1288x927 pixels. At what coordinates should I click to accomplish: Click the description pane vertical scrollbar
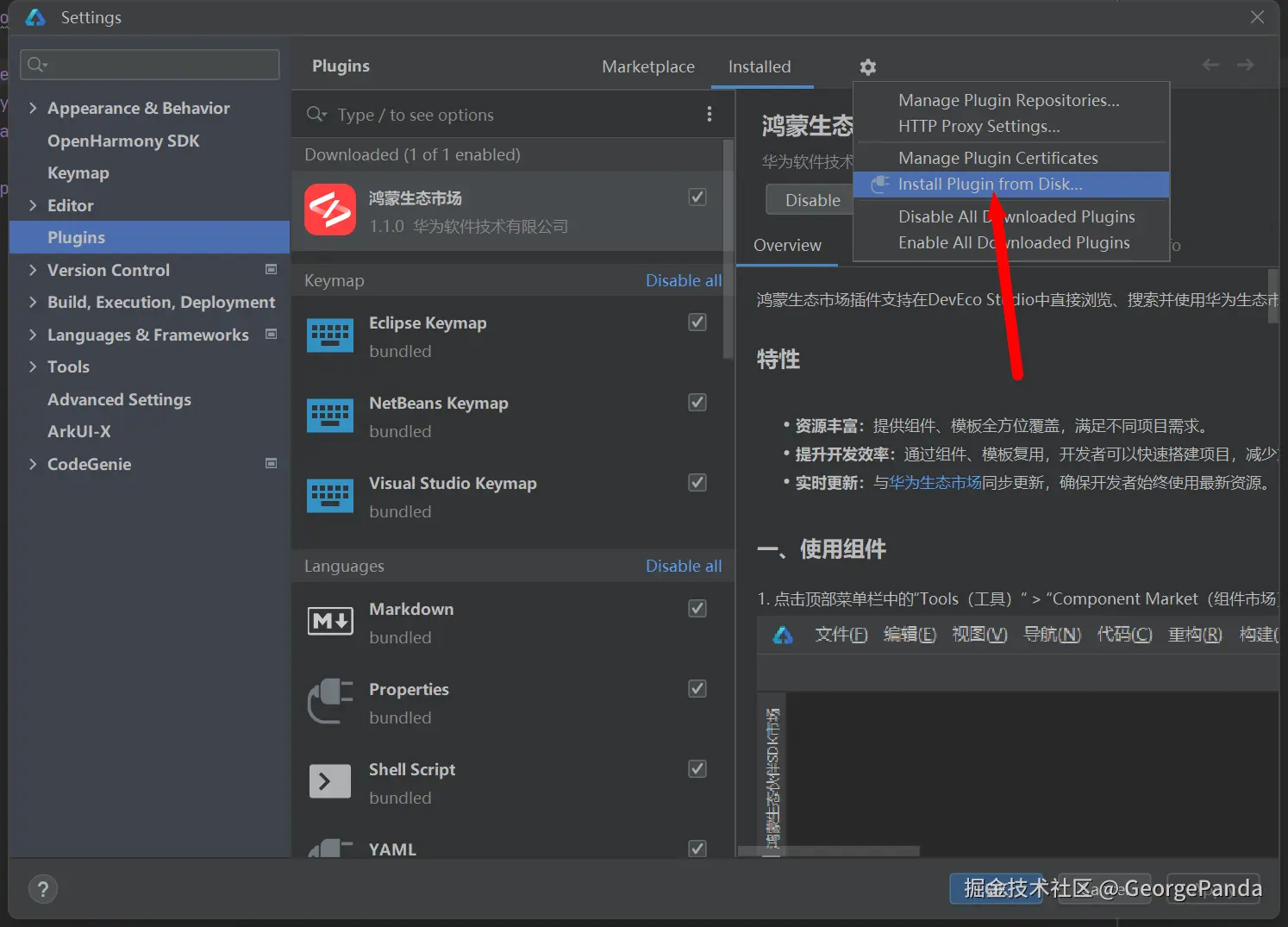[1273, 295]
